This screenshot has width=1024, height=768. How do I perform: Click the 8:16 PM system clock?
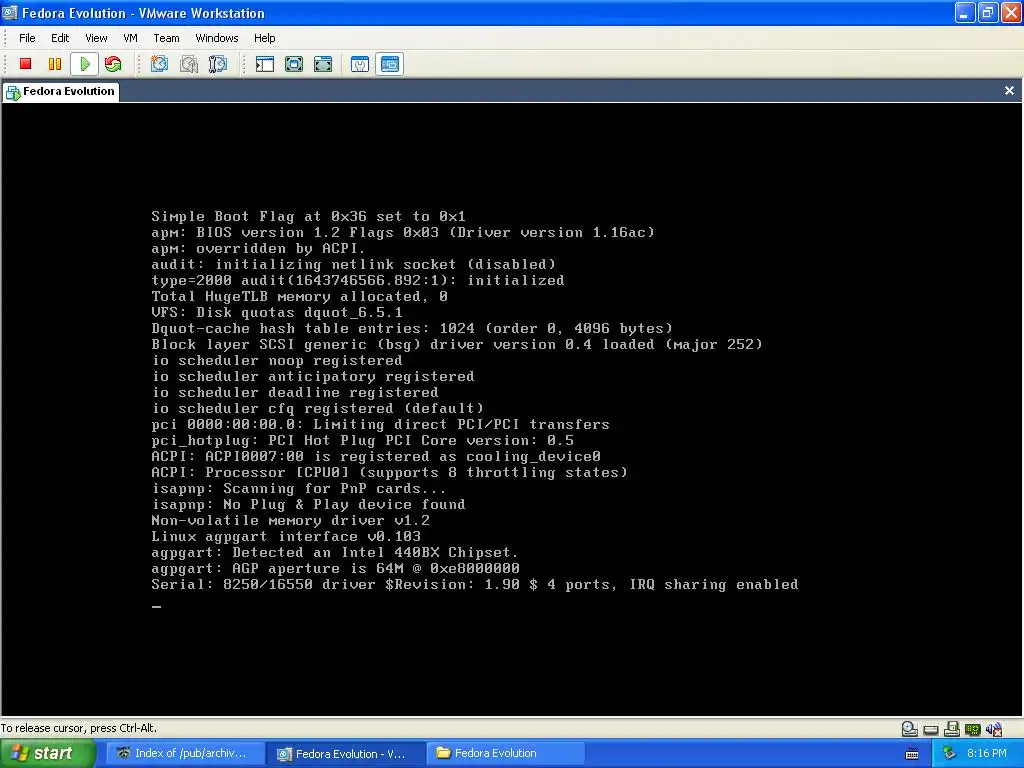coord(986,754)
